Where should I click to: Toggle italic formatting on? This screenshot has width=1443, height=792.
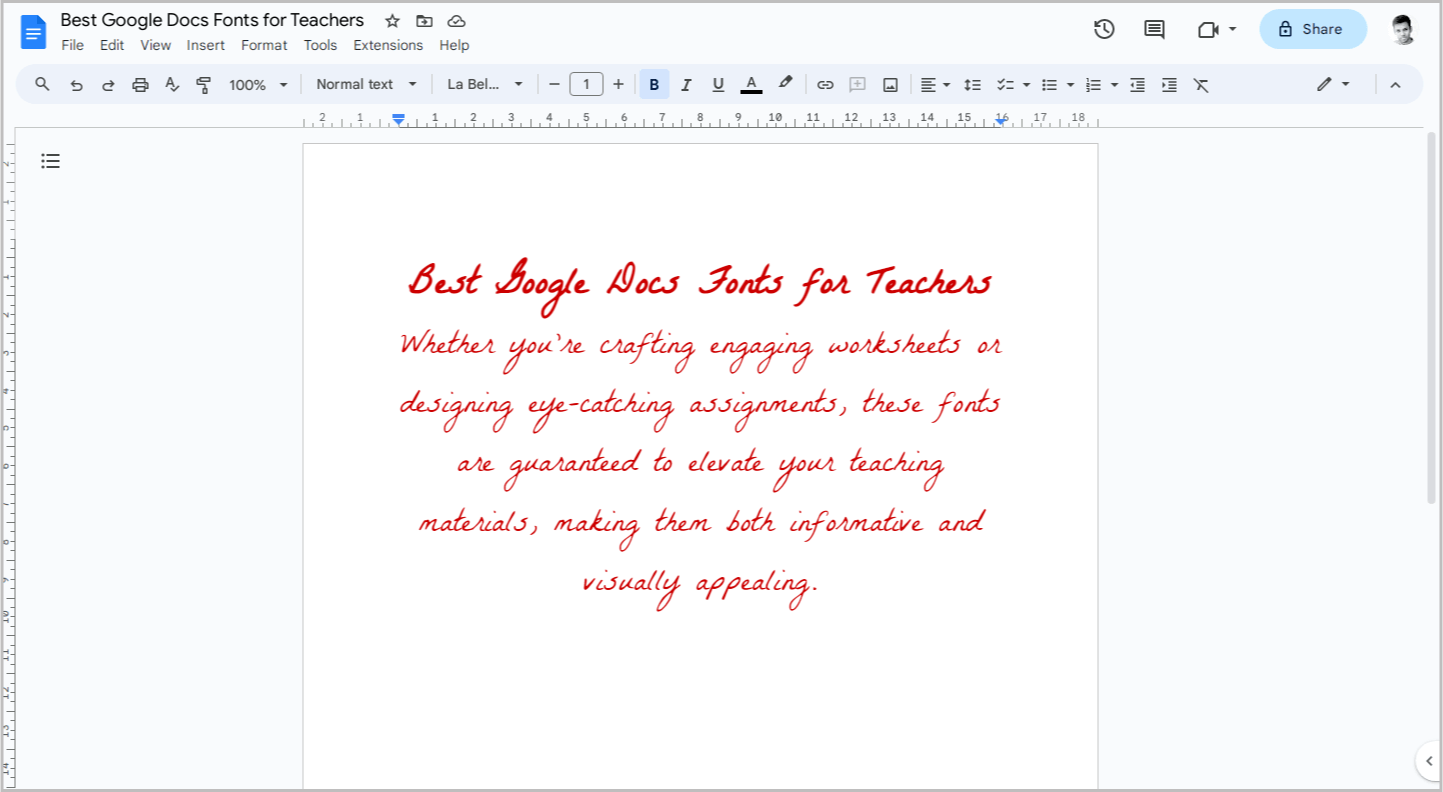[x=686, y=84]
